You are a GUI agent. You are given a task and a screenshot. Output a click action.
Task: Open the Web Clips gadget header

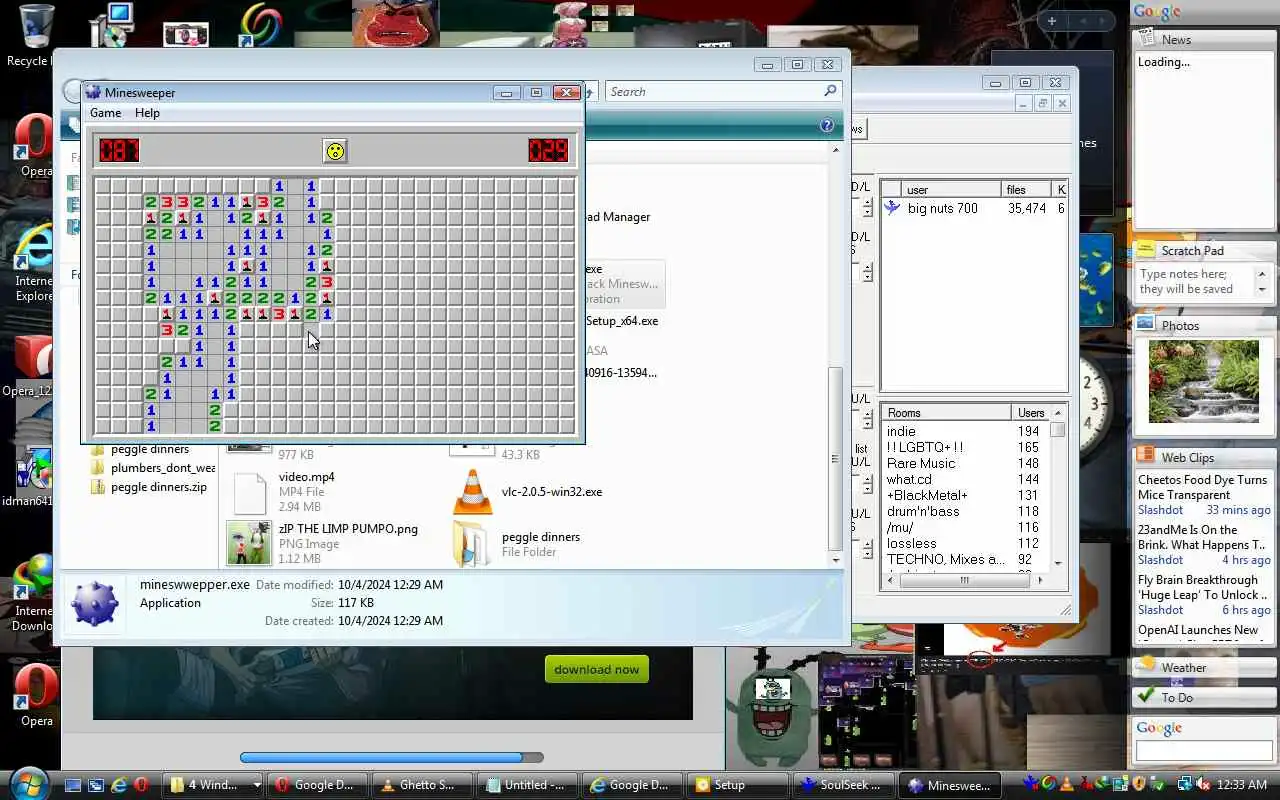(x=1204, y=457)
